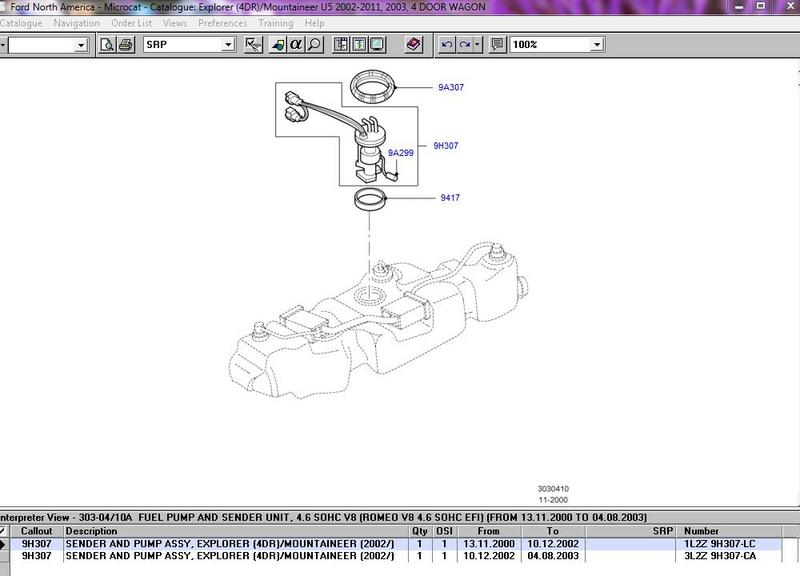Open the blank combo box dropdown arrow
This screenshot has height=576, width=800.
point(81,45)
